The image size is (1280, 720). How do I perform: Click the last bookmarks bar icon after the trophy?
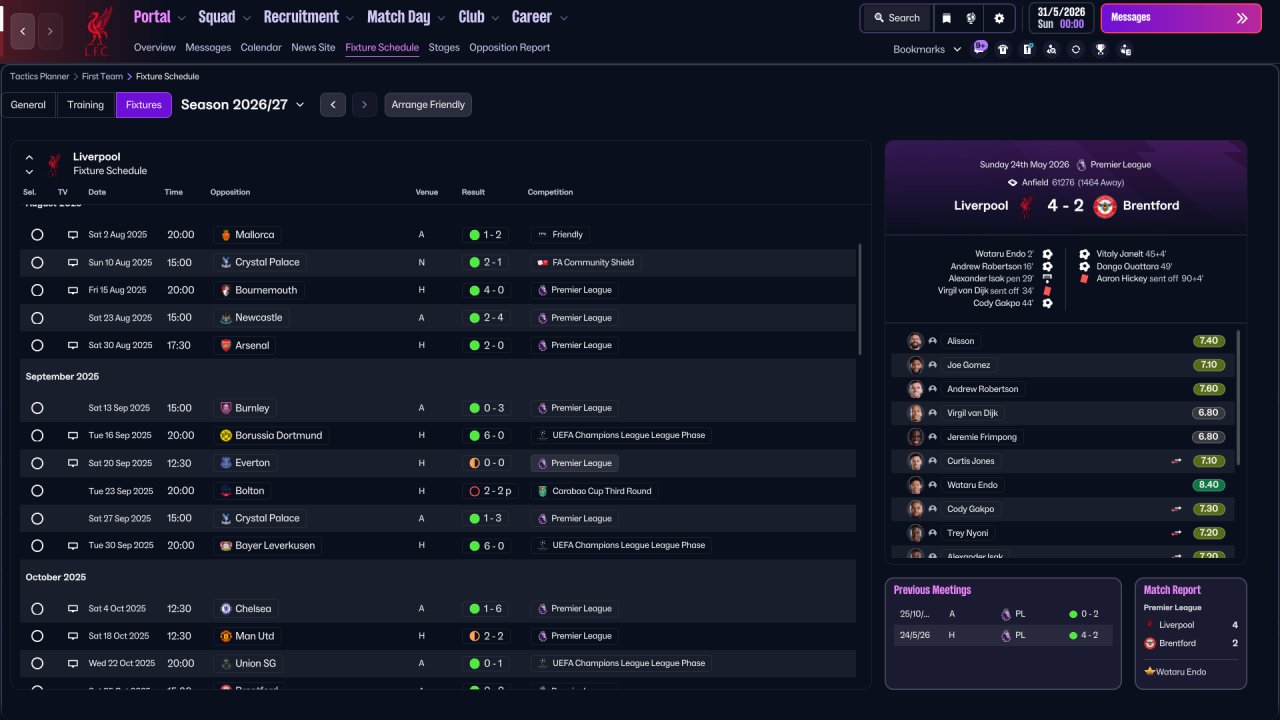pyautogui.click(x=1125, y=49)
